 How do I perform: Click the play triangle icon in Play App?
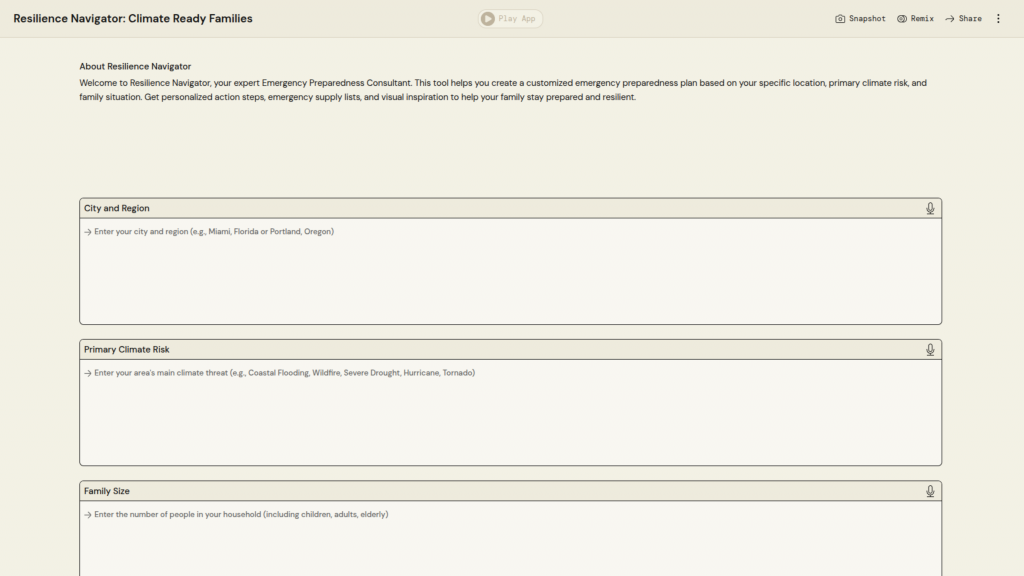(487, 19)
